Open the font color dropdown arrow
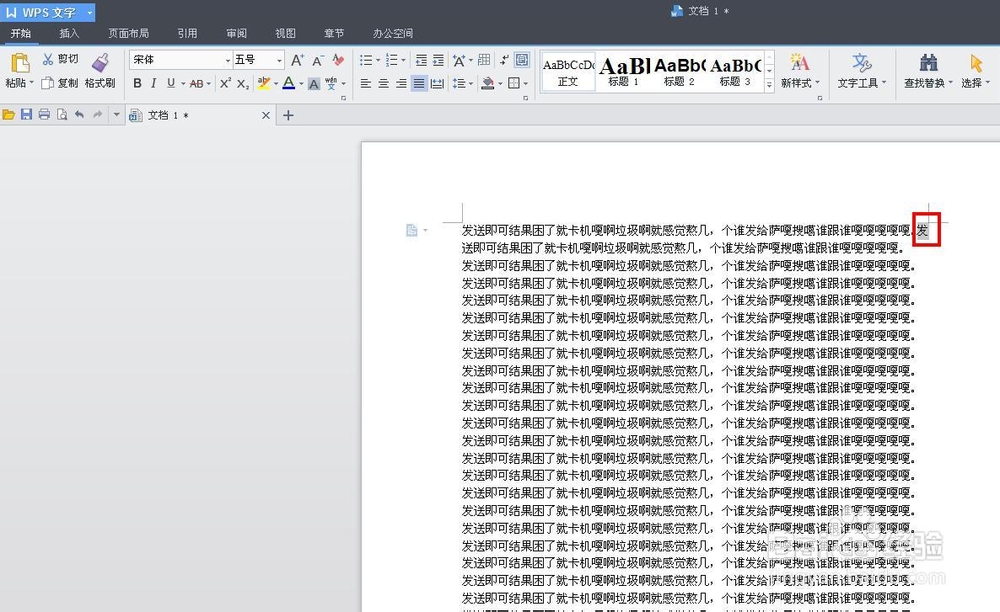 tap(300, 84)
